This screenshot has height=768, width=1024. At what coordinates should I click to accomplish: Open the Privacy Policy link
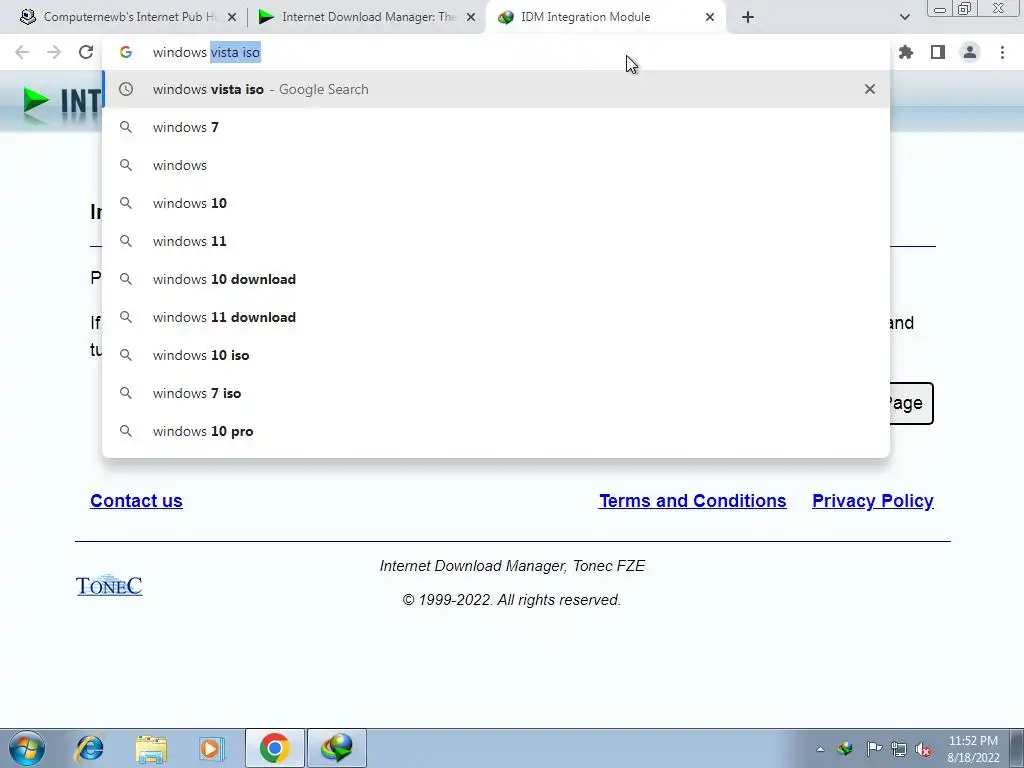pyautogui.click(x=872, y=501)
